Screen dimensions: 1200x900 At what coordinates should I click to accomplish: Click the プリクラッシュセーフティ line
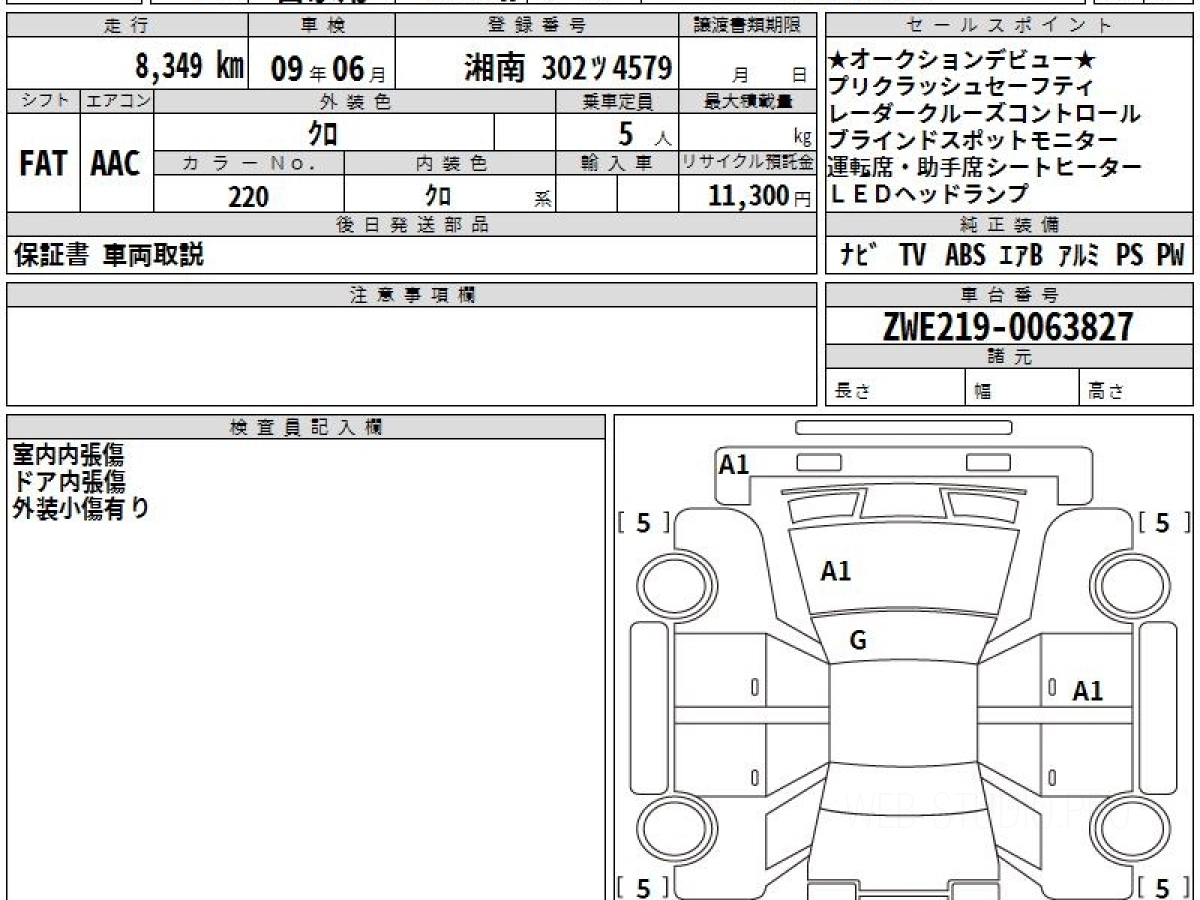[961, 88]
